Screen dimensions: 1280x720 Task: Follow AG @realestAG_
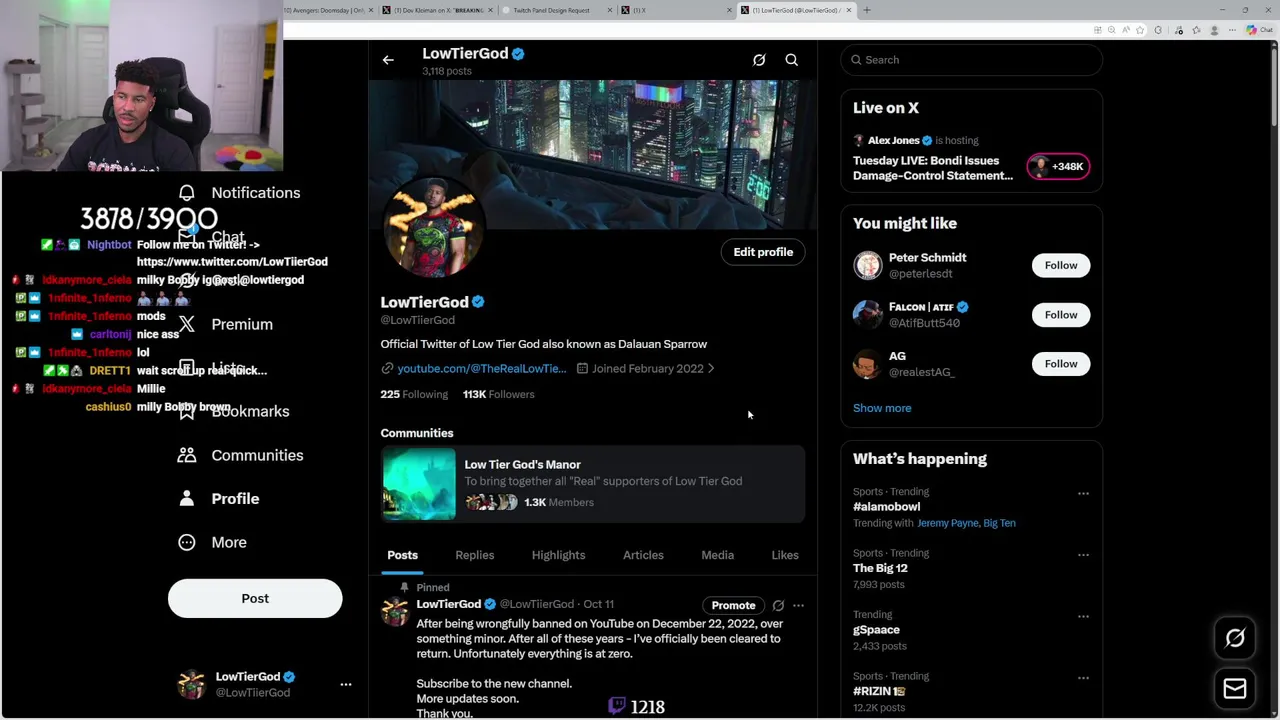1061,364
